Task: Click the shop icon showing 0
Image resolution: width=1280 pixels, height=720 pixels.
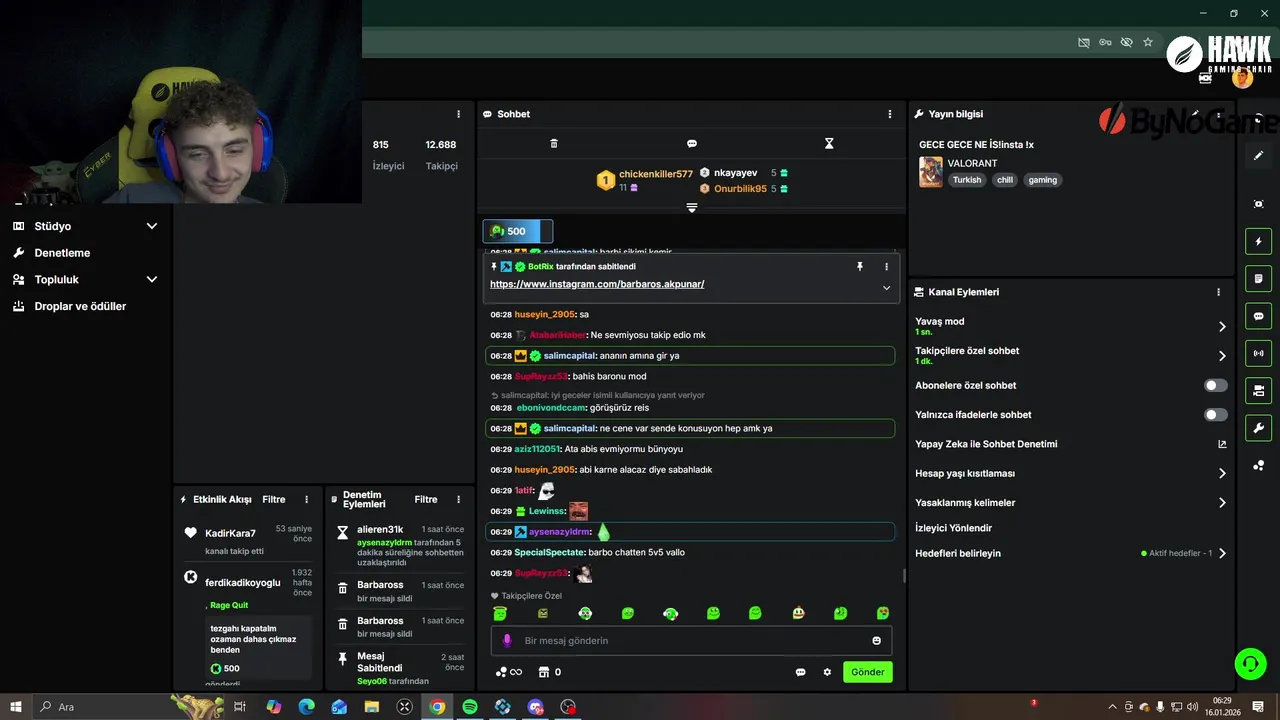Action: (550, 672)
